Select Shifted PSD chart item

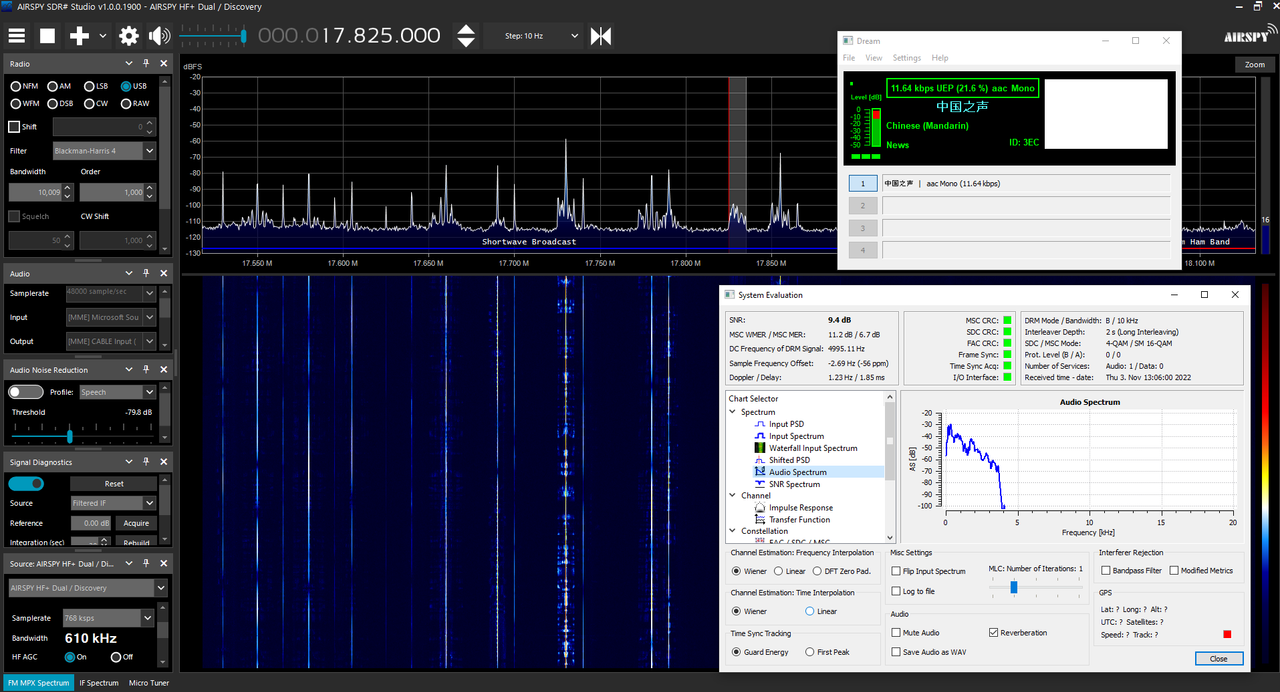tap(788, 460)
